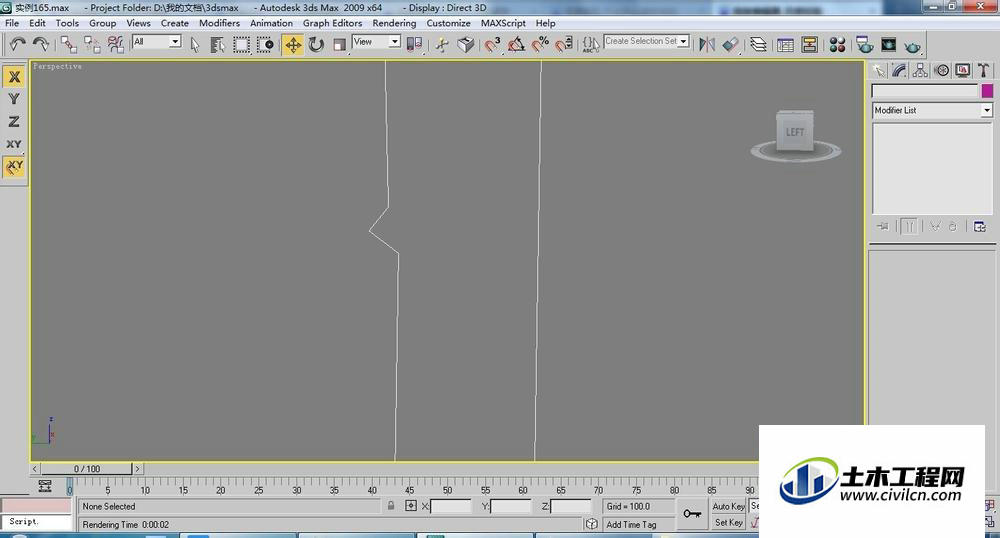Click the object name input field

[x=925, y=91]
